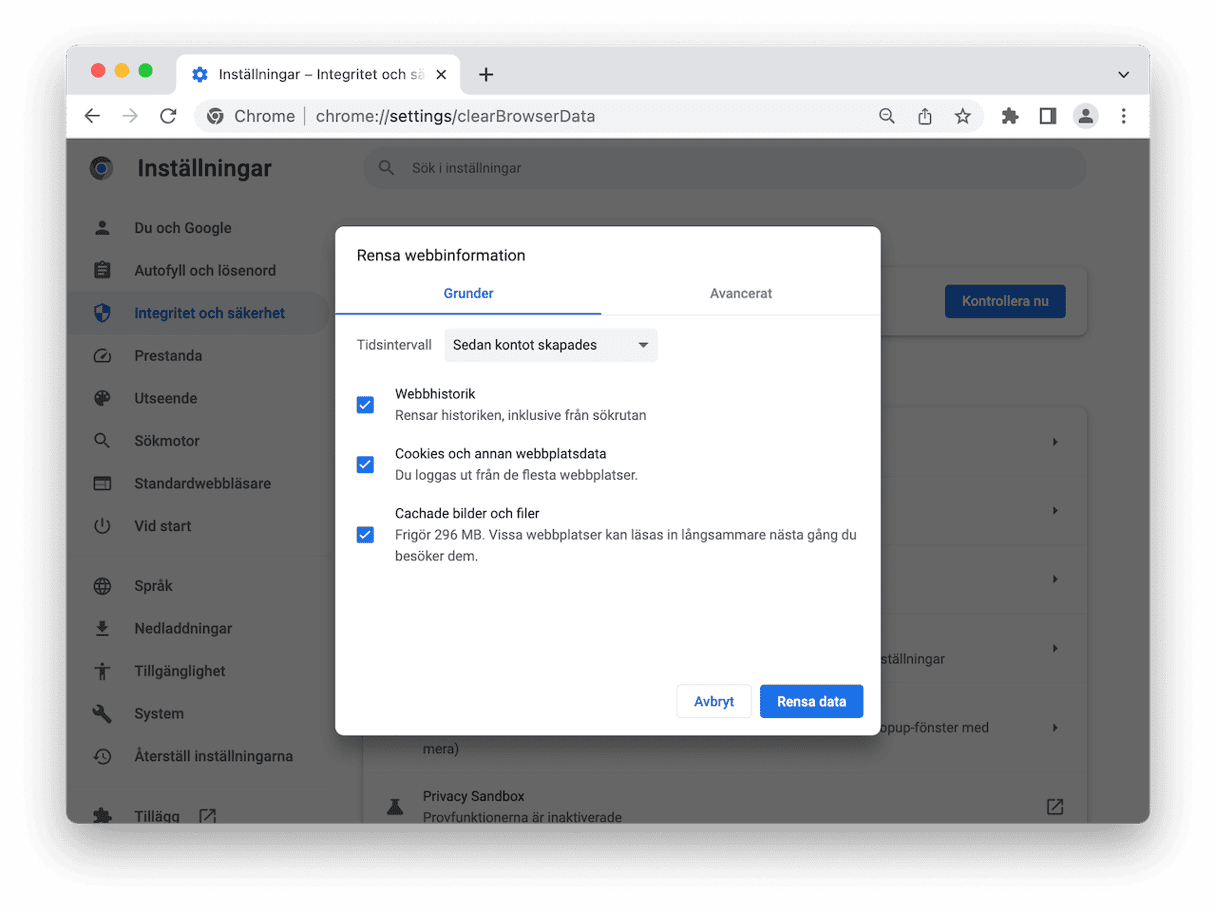Image resolution: width=1216 pixels, height=911 pixels.
Task: Uncheck Cookies och annan webbplatsdata checkbox
Action: tap(365, 465)
